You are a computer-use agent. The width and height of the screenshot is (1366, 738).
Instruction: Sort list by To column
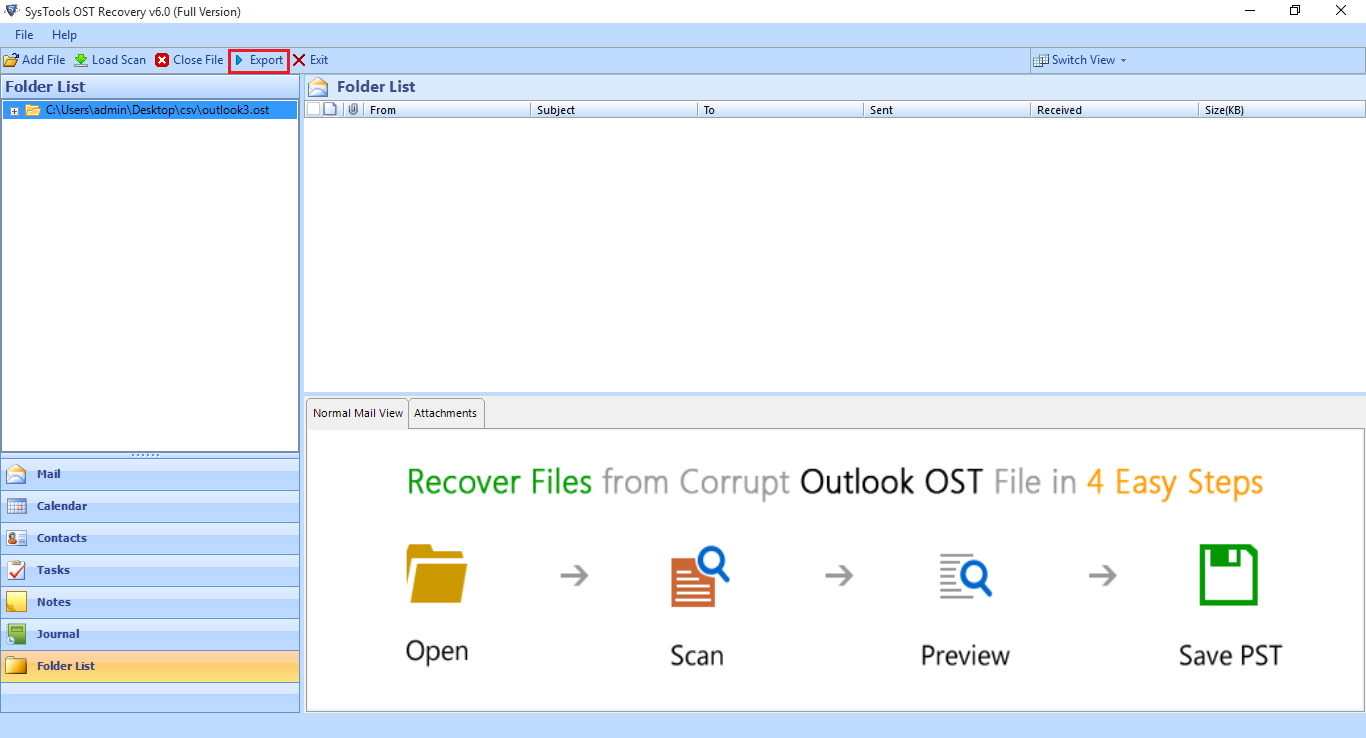781,110
